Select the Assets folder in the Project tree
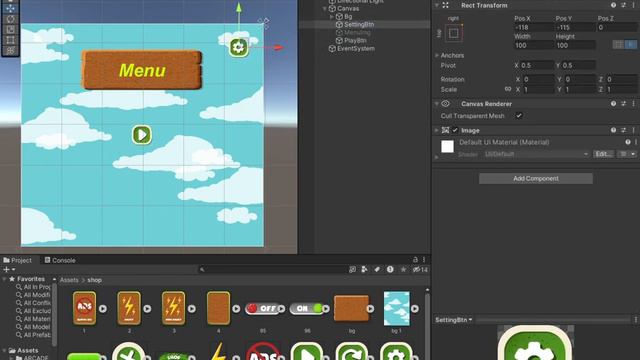The image size is (640, 360). [x=28, y=350]
